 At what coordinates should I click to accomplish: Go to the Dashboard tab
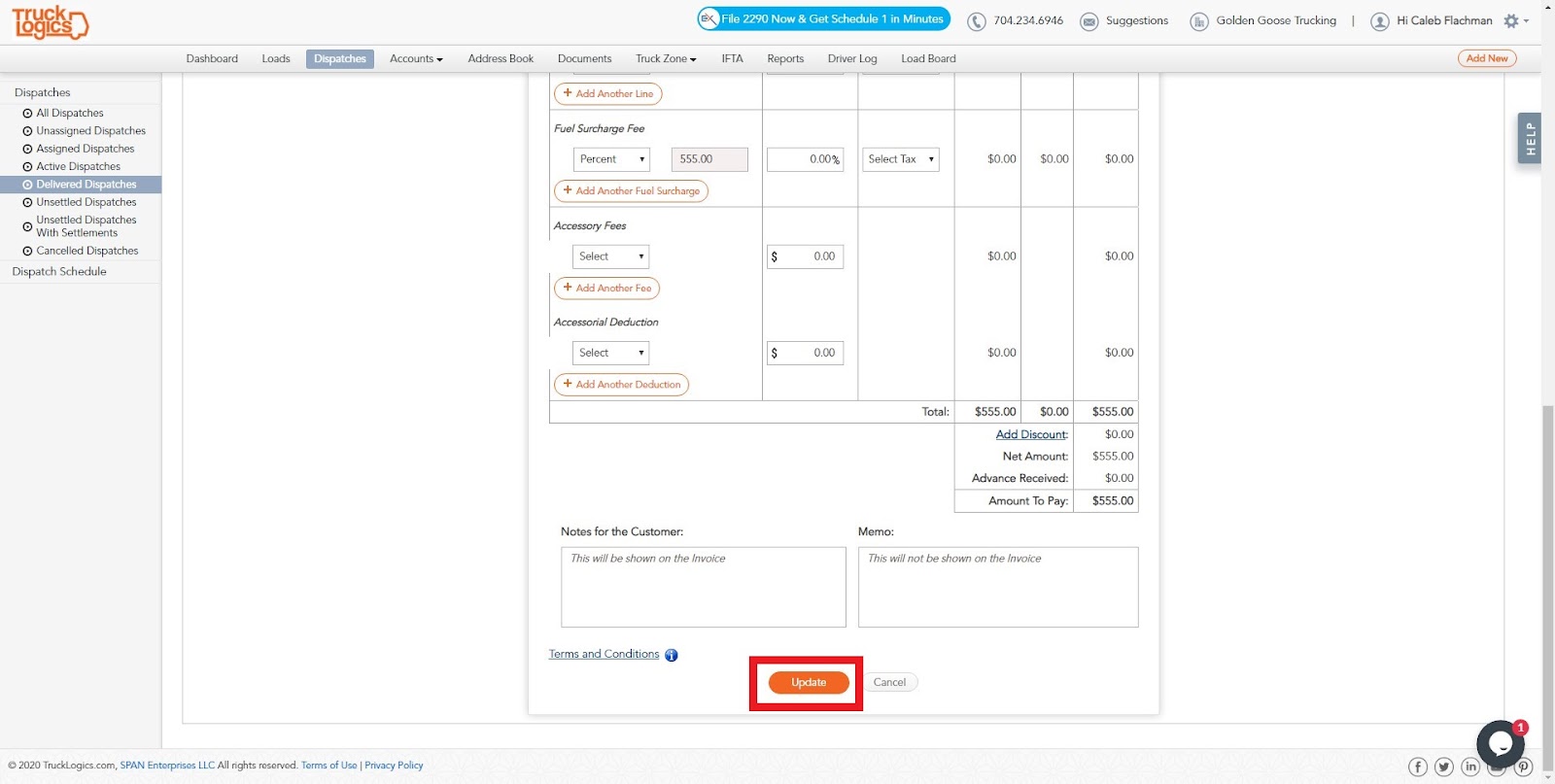[212, 58]
